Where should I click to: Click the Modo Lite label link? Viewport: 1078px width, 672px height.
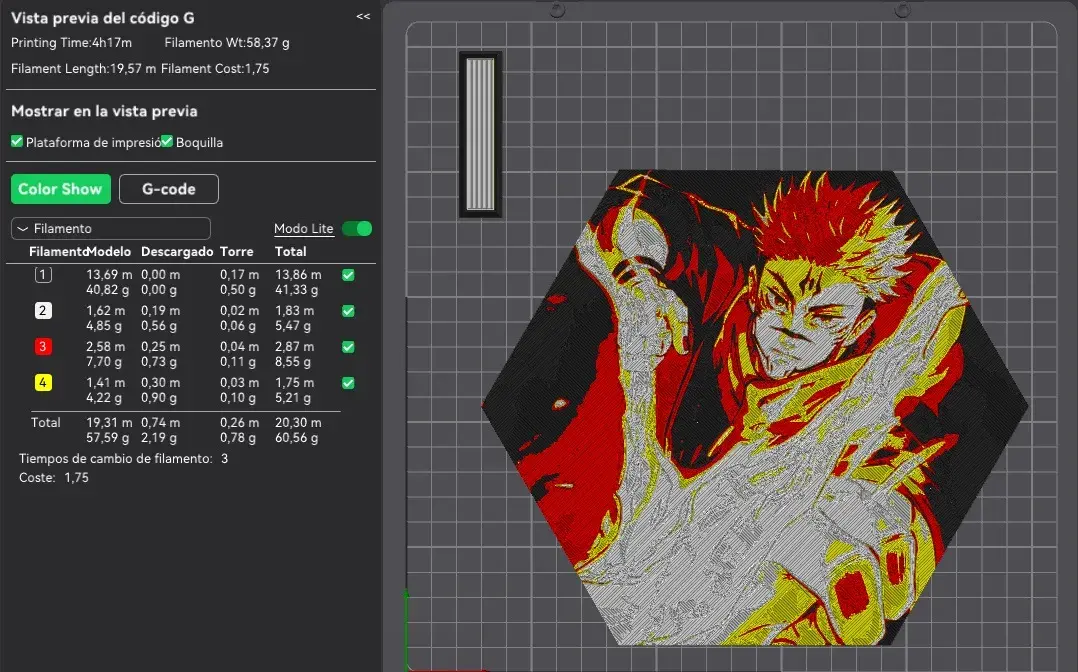(x=303, y=228)
